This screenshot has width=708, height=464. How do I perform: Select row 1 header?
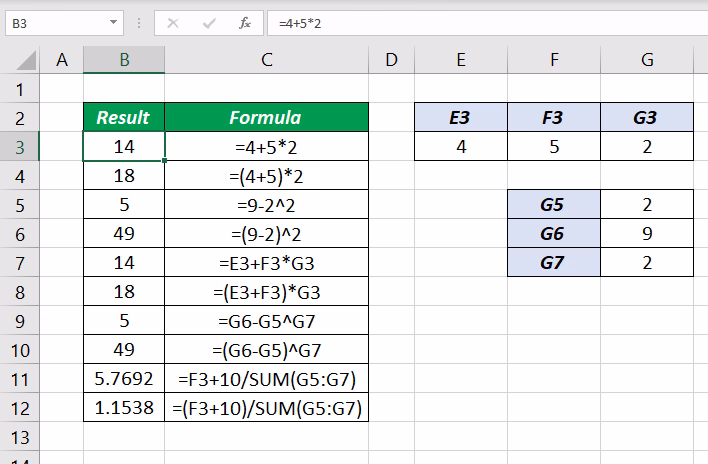click(19, 89)
